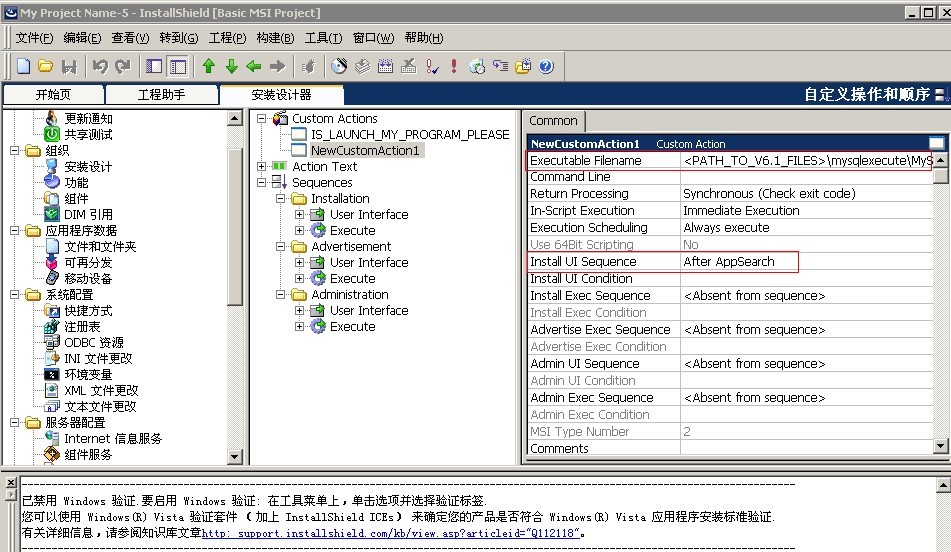This screenshot has height=552, width=951.
Task: Switch to the 开始页 tab
Action: 53,95
